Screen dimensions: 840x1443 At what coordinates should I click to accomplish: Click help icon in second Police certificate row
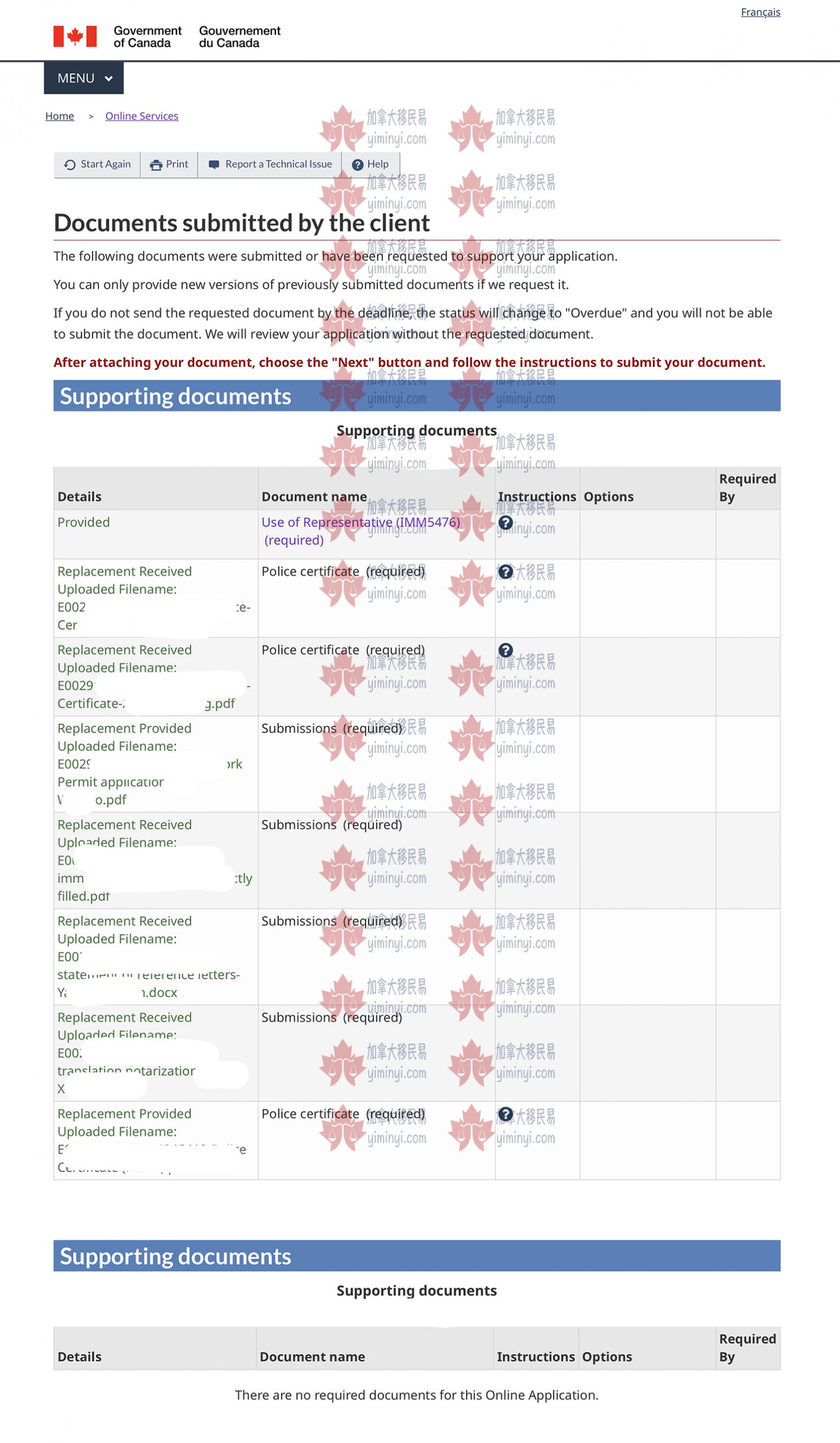pyautogui.click(x=505, y=650)
